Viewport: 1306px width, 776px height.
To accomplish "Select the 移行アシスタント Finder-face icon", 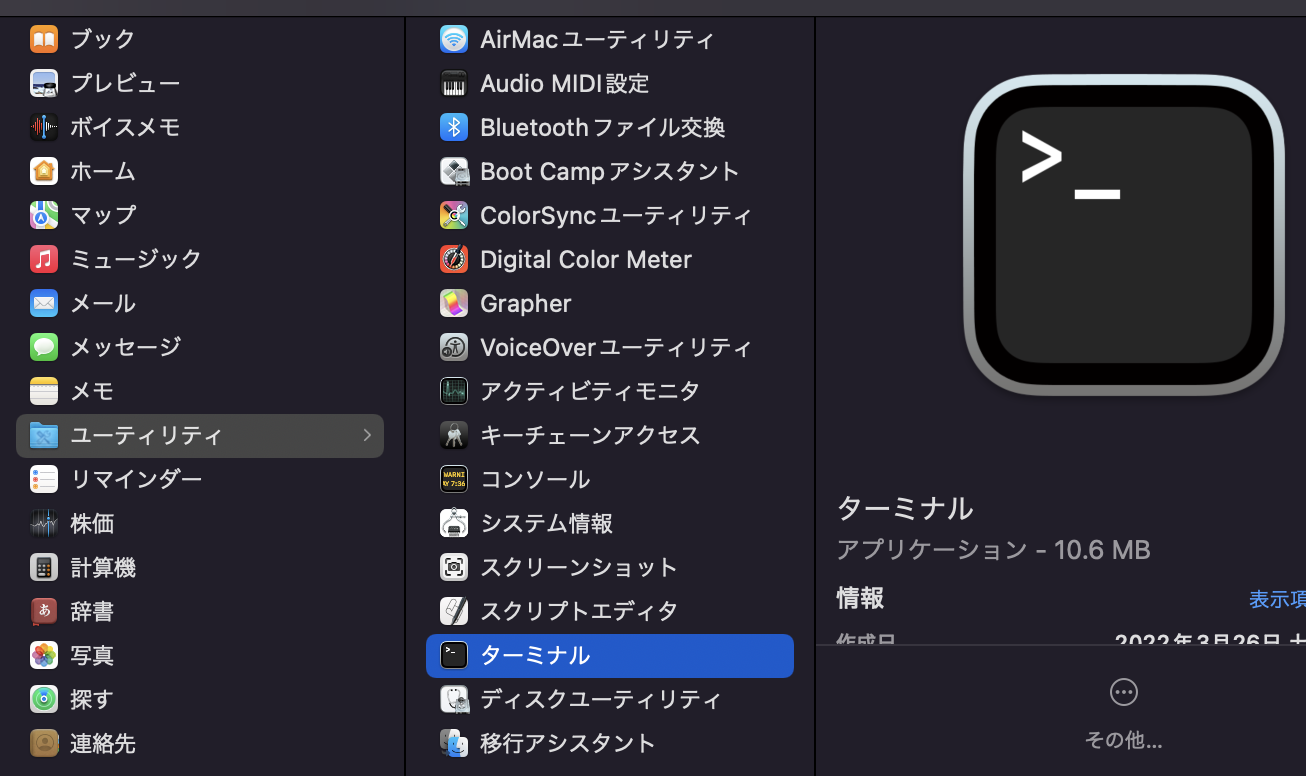I will point(454,744).
